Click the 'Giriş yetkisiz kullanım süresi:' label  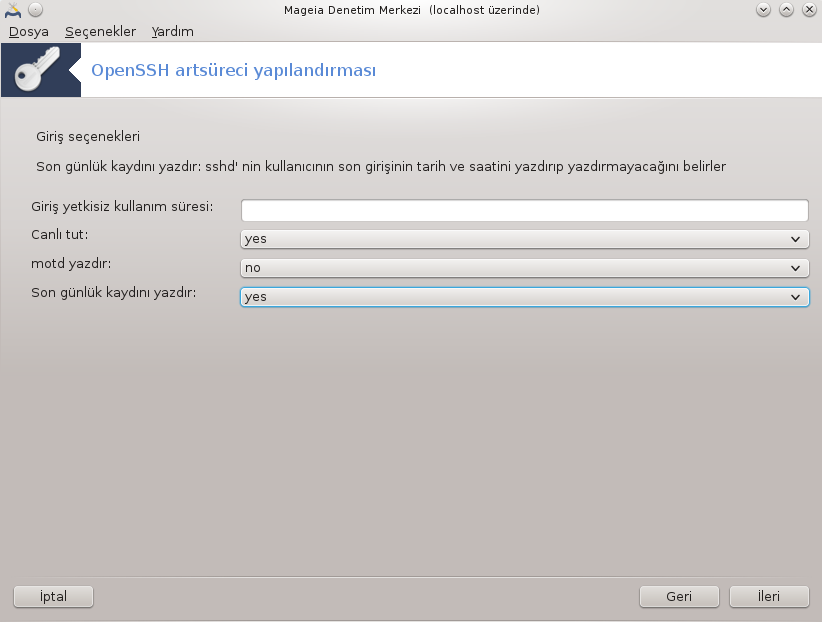pyautogui.click(x=122, y=207)
